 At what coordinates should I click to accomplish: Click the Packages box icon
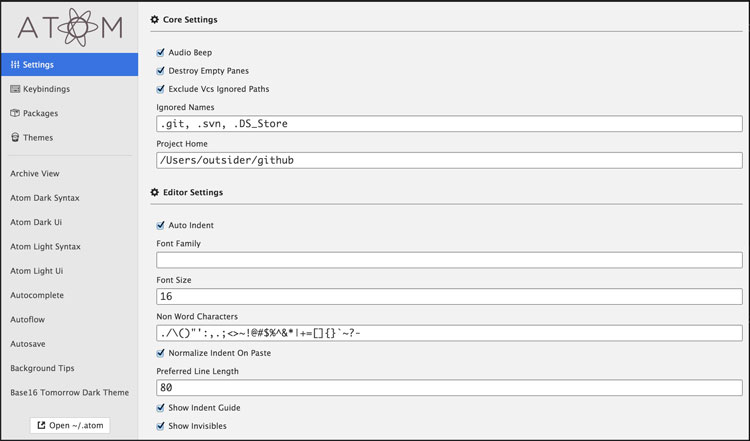click(x=15, y=113)
